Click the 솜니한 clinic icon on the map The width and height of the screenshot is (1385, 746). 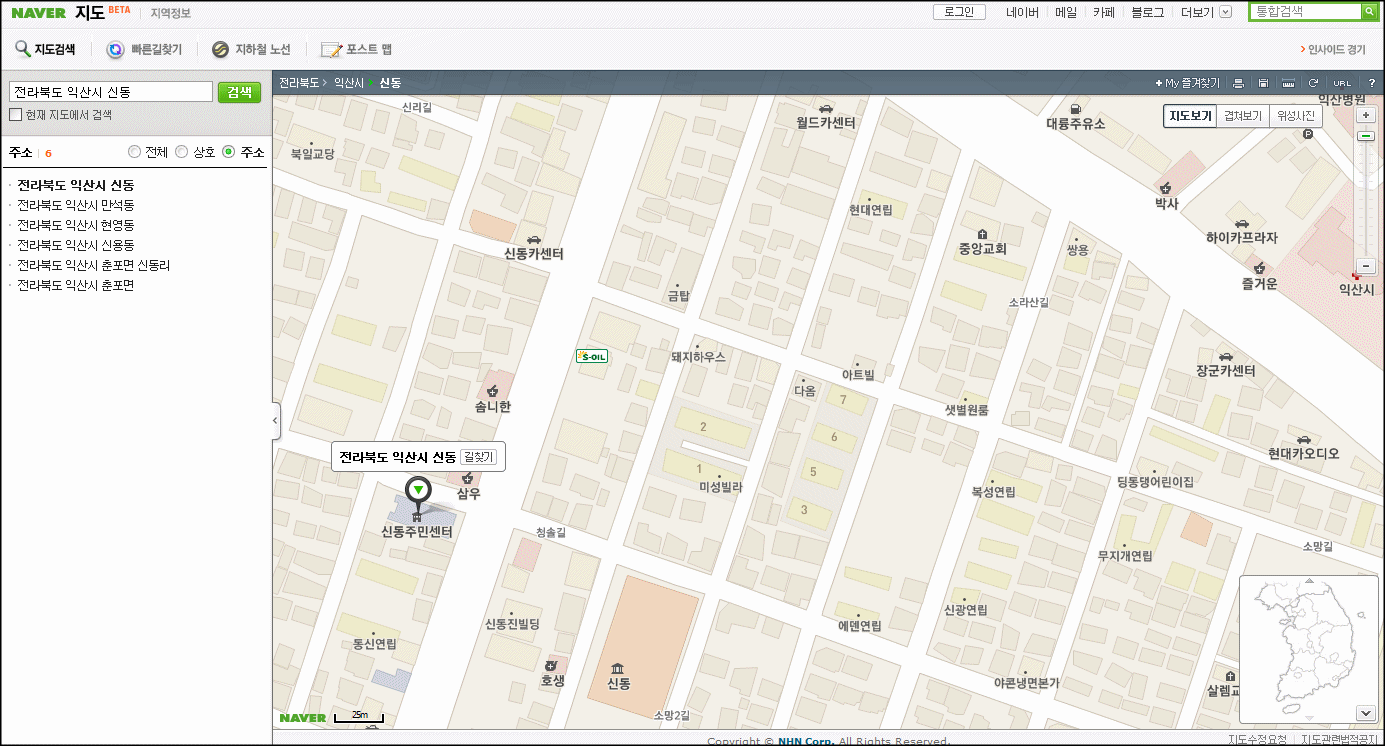pos(492,391)
